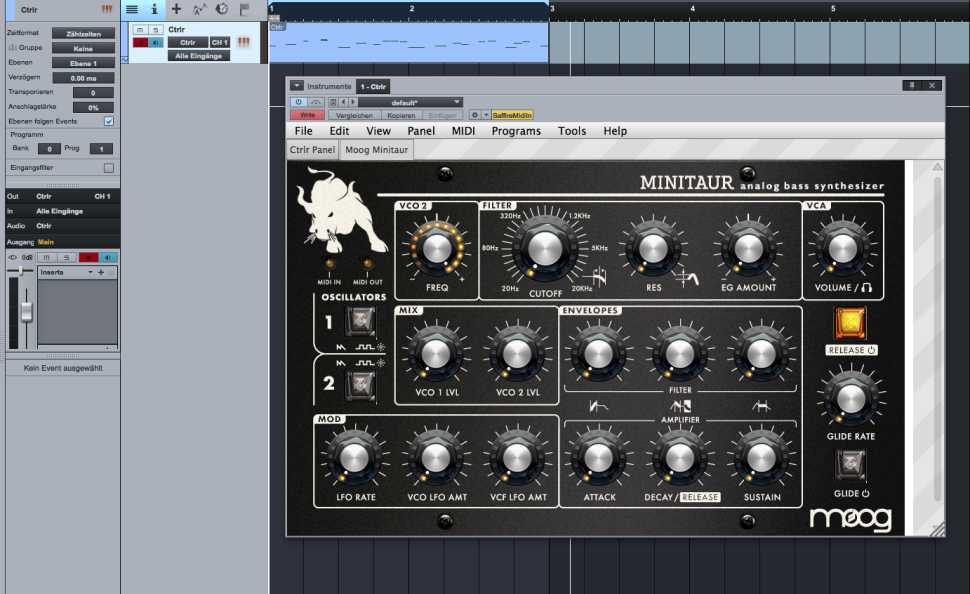Click the Glide switch on the synth
The height and width of the screenshot is (594, 970).
click(850, 464)
